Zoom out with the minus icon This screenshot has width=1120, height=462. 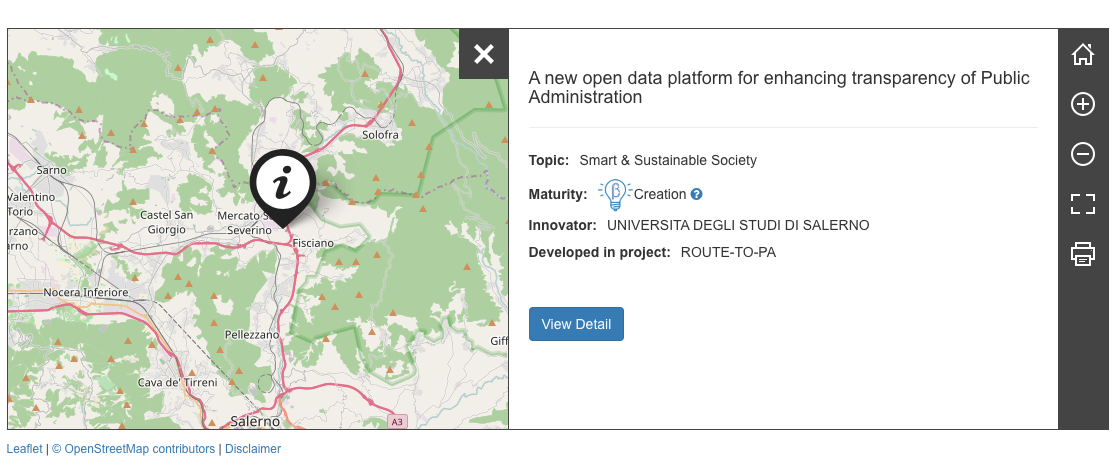[x=1082, y=154]
